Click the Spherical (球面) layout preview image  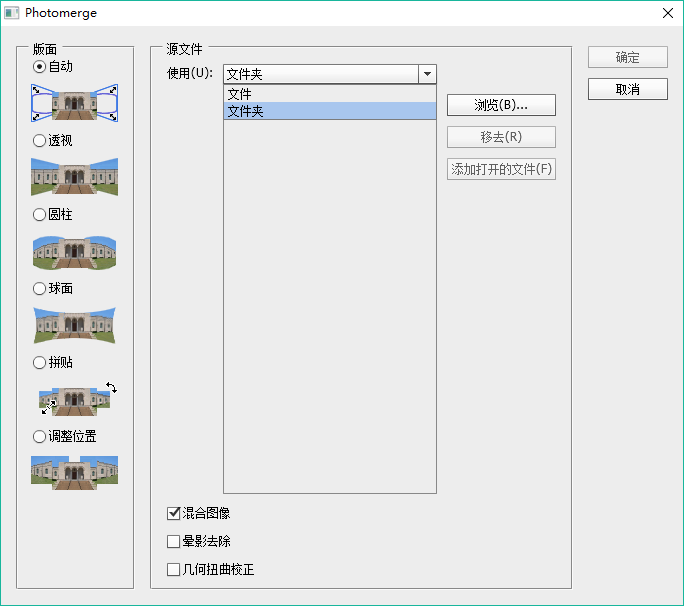75,325
